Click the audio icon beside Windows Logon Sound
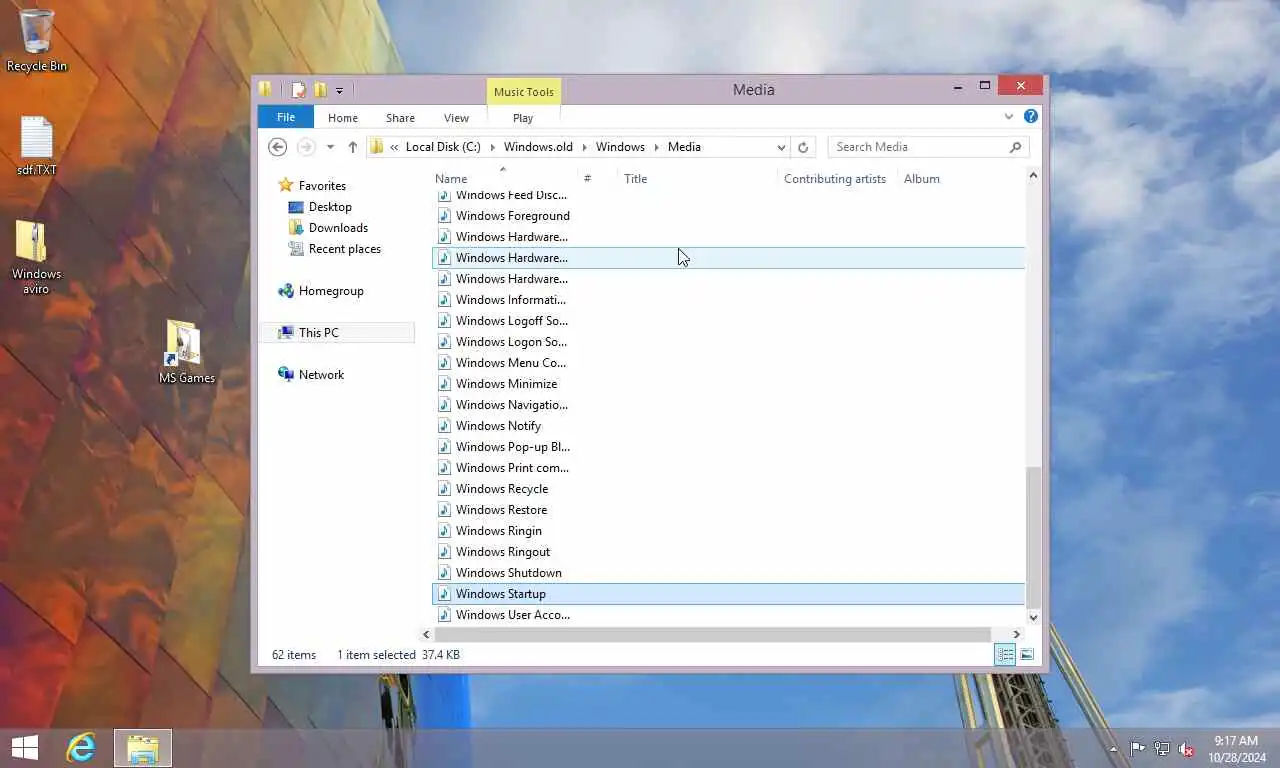 (x=445, y=342)
